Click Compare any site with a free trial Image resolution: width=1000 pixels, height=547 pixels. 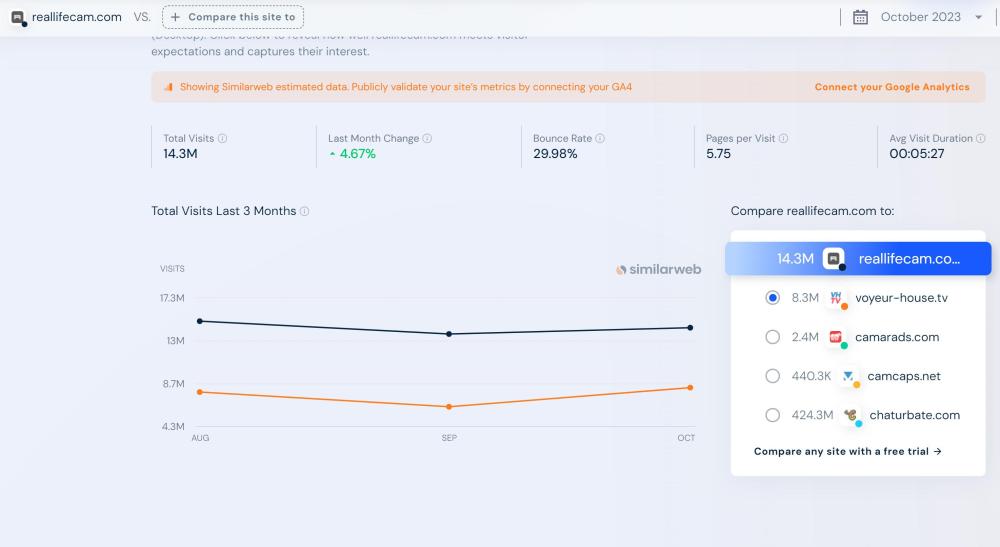tap(848, 452)
